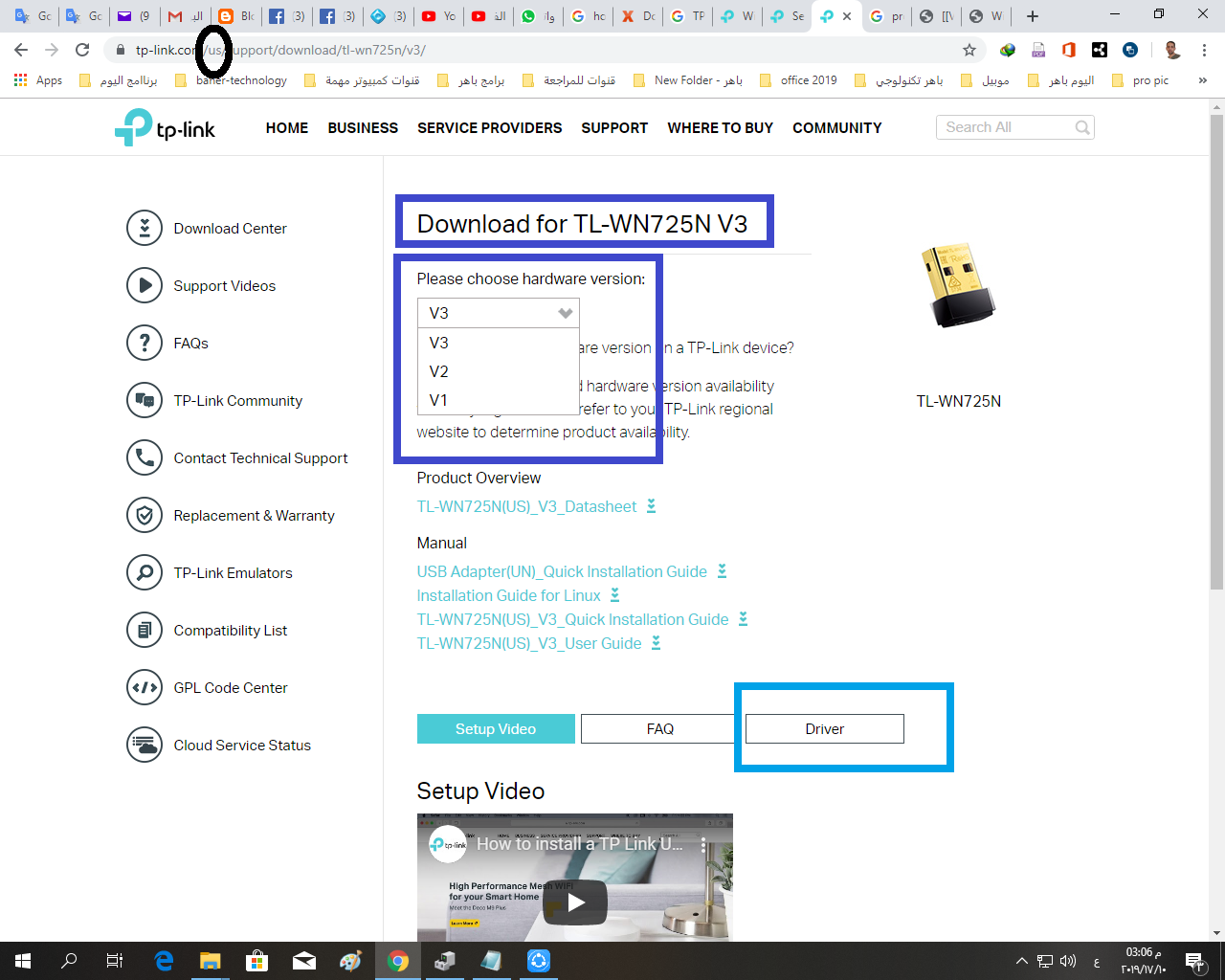Open USB Adapter(UN)_Quick Installation Guide link
The width and height of the screenshot is (1225, 980).
coord(563,571)
